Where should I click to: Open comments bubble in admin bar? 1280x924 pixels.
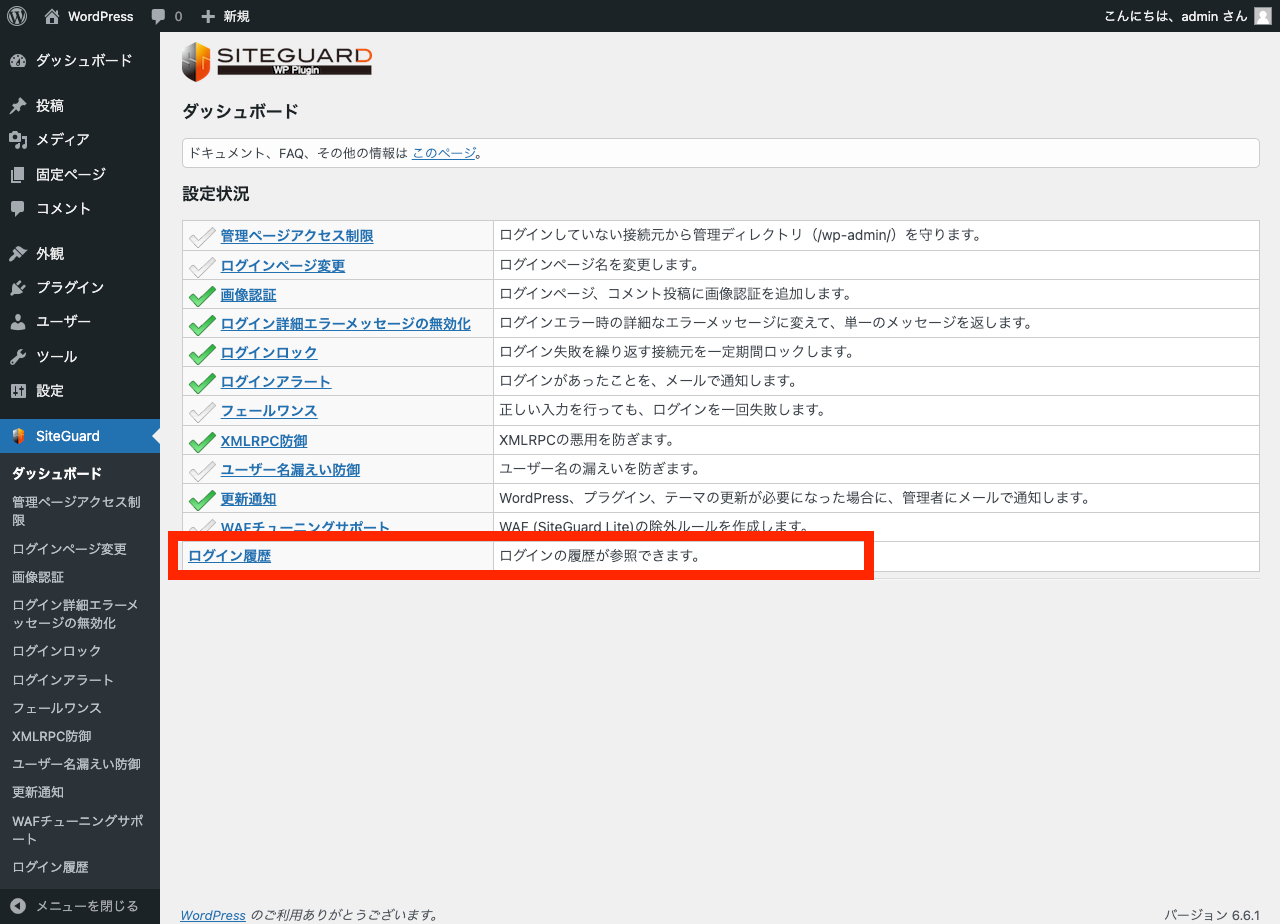tap(166, 16)
